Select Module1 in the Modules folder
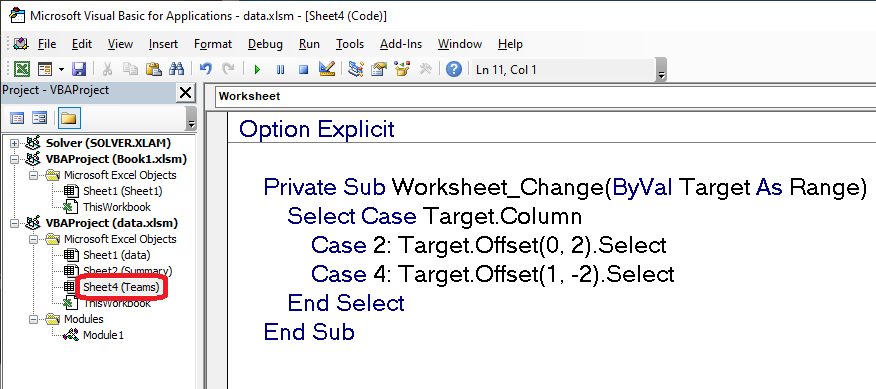 (x=103, y=335)
